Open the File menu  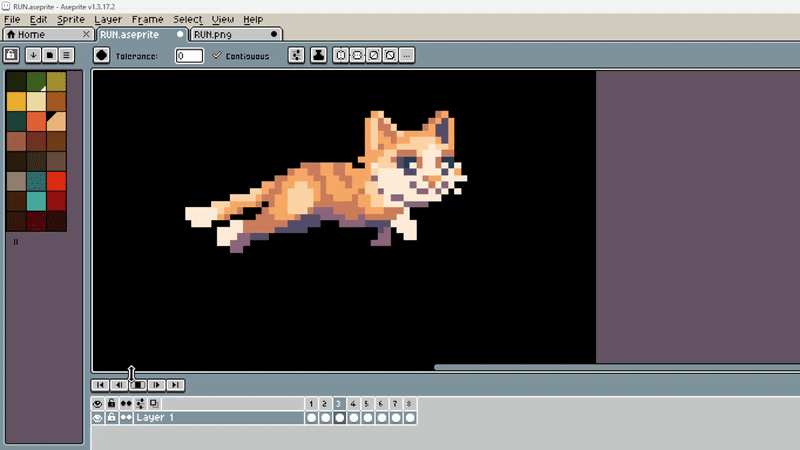coord(12,19)
